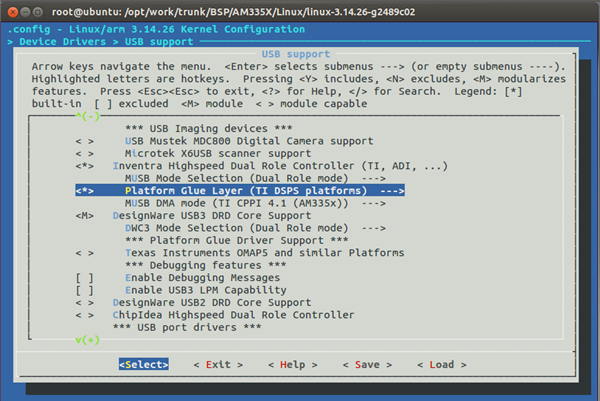
Task: Click the green scroll-up indicator ^(-)
Action: [88, 116]
